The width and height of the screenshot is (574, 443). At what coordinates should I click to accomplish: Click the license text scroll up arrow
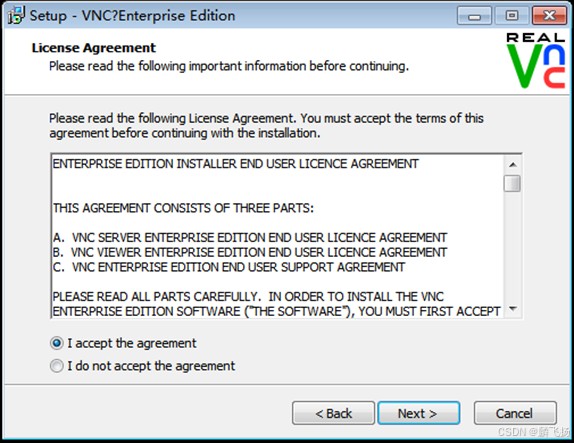(512, 164)
